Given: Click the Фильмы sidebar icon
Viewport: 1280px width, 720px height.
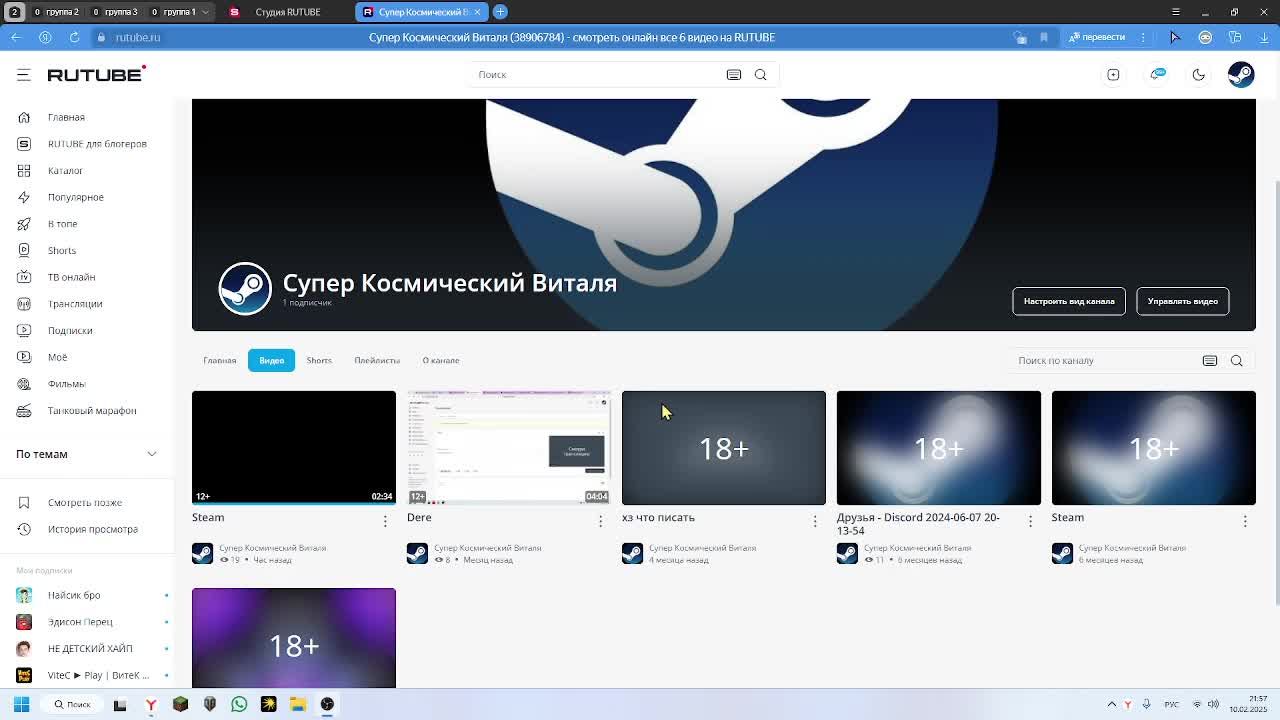Looking at the screenshot, I should 24,384.
